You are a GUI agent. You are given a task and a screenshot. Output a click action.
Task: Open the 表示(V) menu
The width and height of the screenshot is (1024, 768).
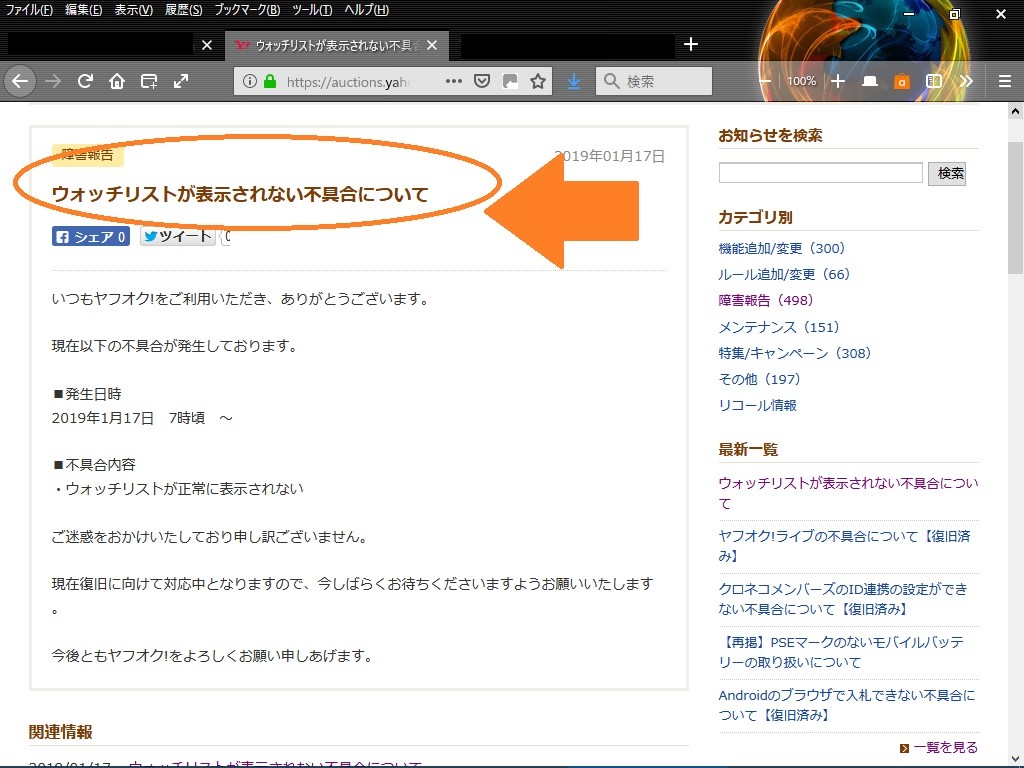[133, 10]
